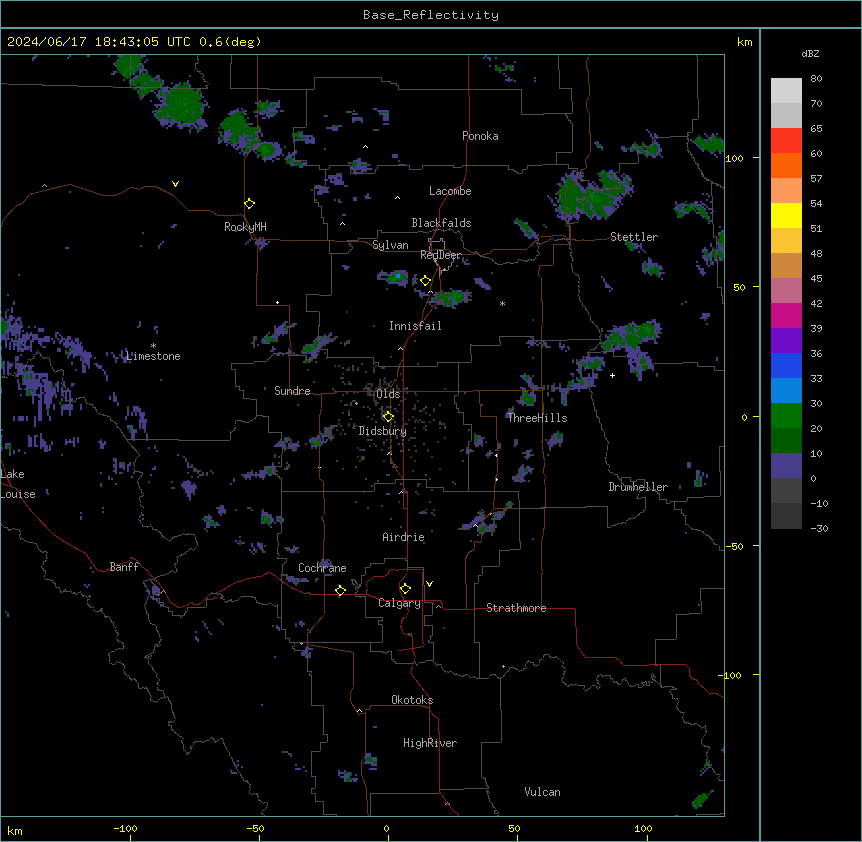The image size is (862, 842).
Task: Click the white plus marker north of Drumheller
Action: click(x=612, y=375)
